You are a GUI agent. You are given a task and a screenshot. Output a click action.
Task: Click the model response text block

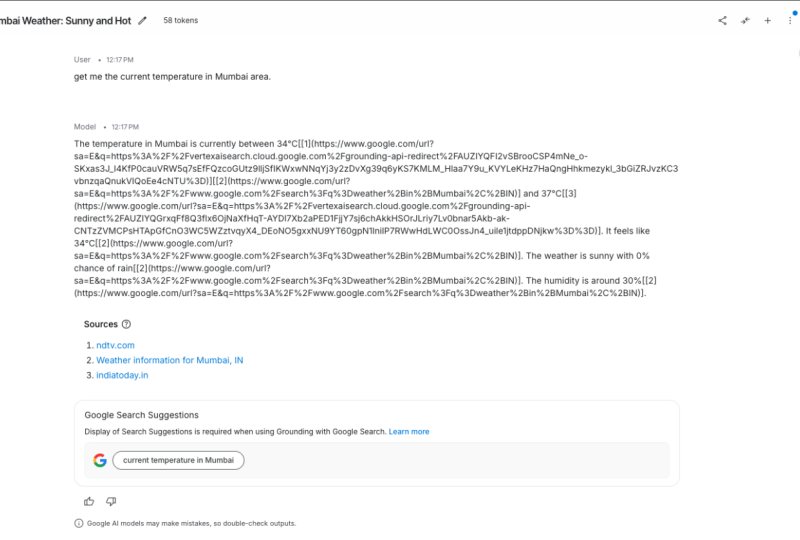point(376,218)
